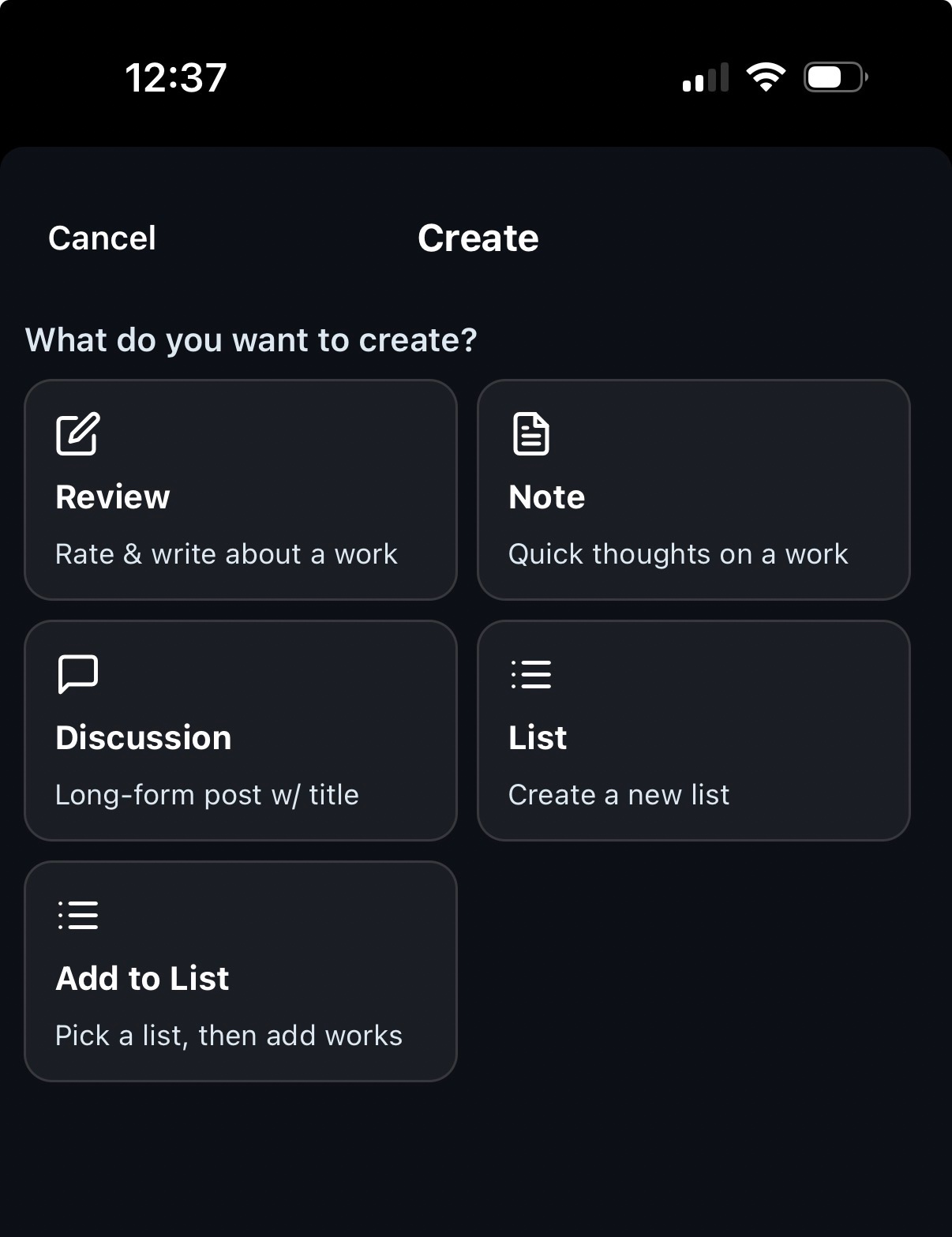The height and width of the screenshot is (1237, 952).
Task: Tap the list icon above Add to List
Action: (x=77, y=915)
